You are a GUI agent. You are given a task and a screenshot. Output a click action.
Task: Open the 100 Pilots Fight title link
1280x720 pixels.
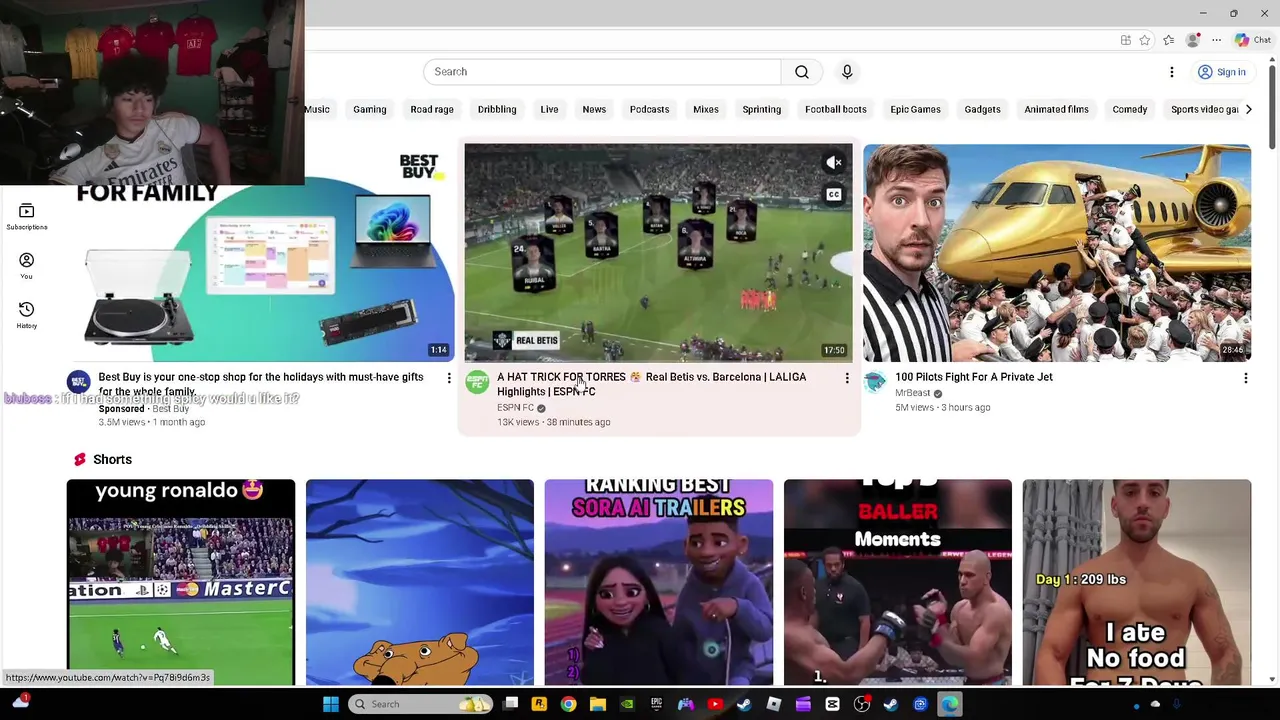(974, 377)
